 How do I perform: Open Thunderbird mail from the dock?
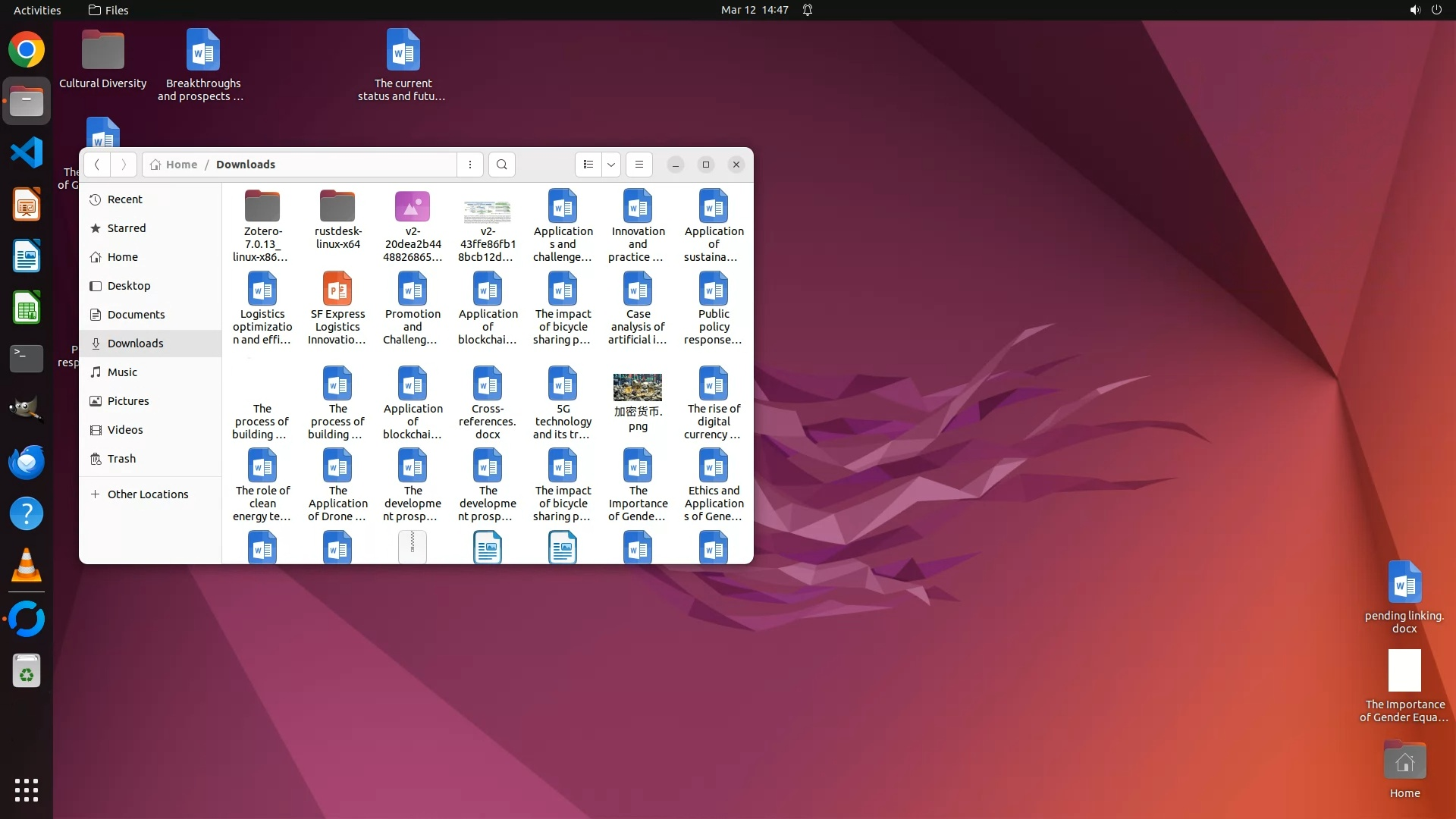tap(27, 463)
